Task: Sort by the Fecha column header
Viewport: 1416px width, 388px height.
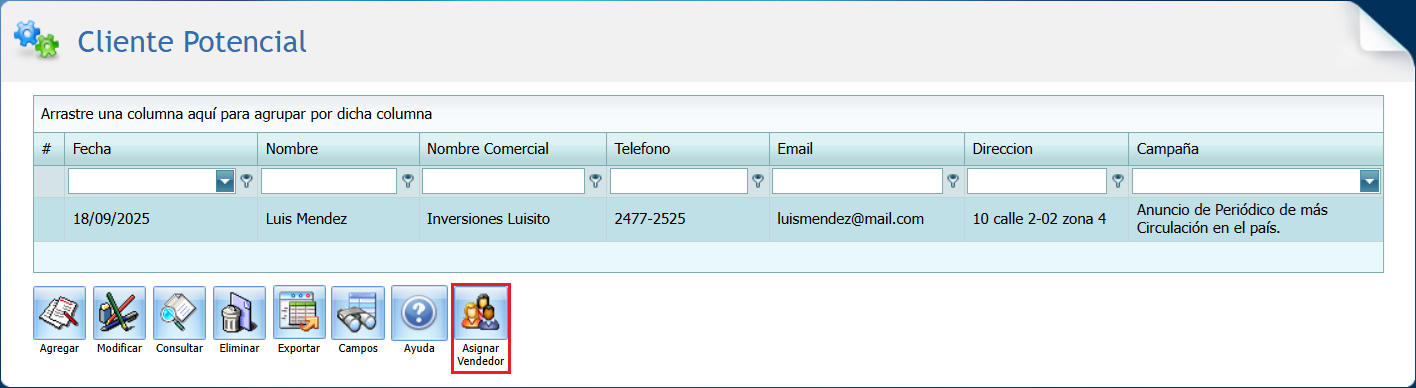Action: coord(162,149)
